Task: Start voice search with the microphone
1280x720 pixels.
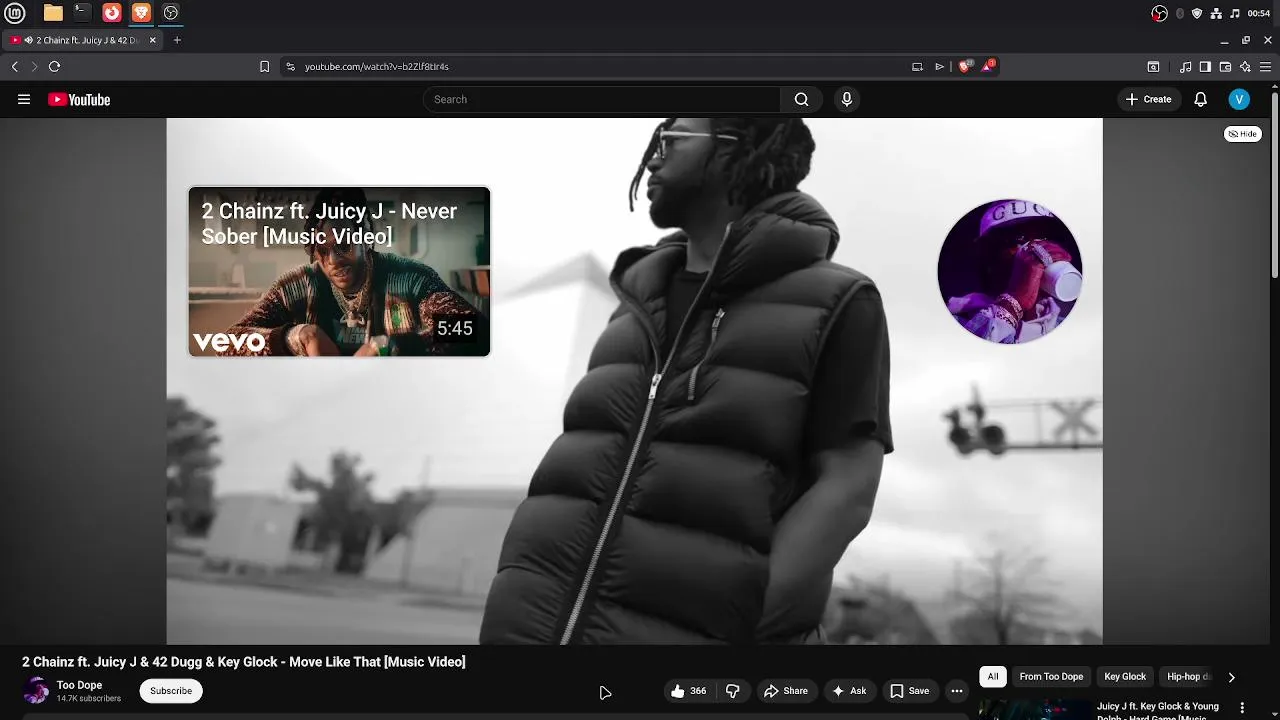Action: (847, 99)
